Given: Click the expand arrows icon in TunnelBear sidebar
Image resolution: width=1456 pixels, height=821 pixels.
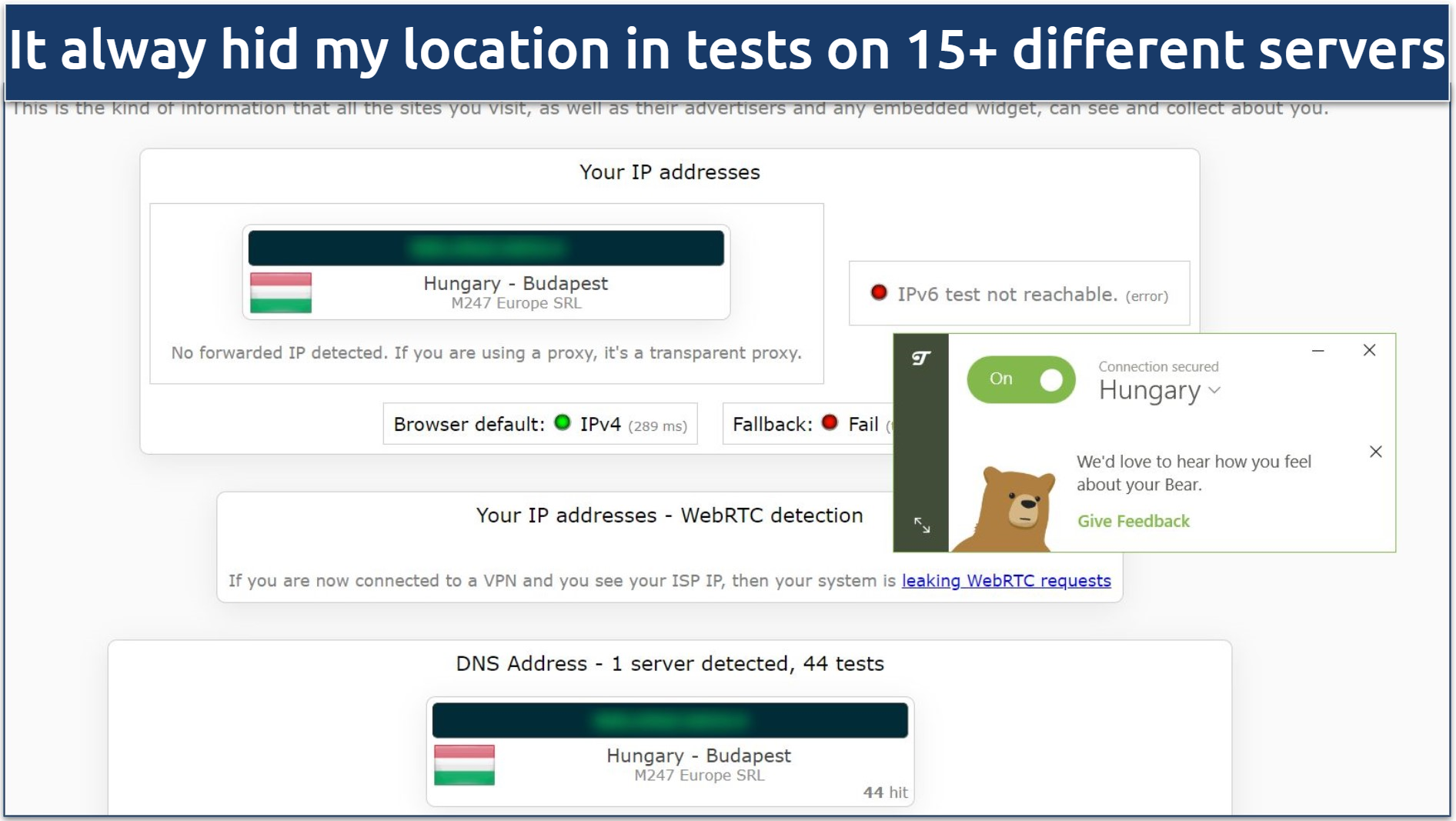Looking at the screenshot, I should pyautogui.click(x=921, y=526).
